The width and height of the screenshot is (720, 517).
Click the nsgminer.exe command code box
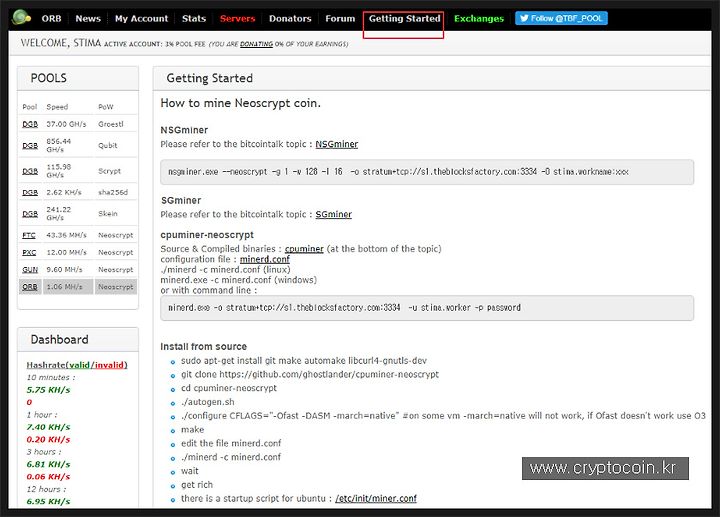pyautogui.click(x=427, y=172)
